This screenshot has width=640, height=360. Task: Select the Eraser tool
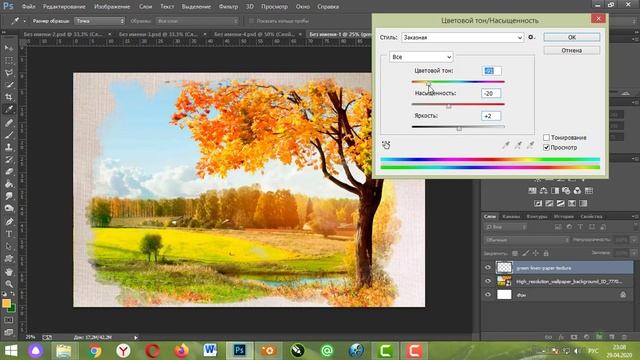9,171
